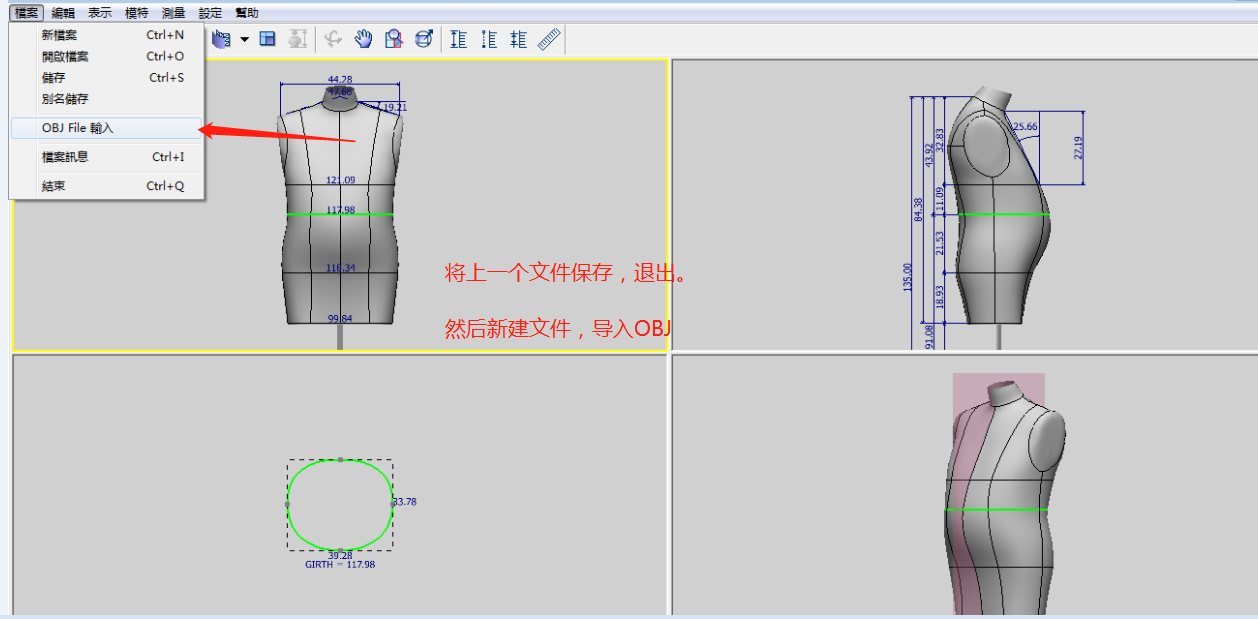Click the four-pane window layout icon

(268, 39)
